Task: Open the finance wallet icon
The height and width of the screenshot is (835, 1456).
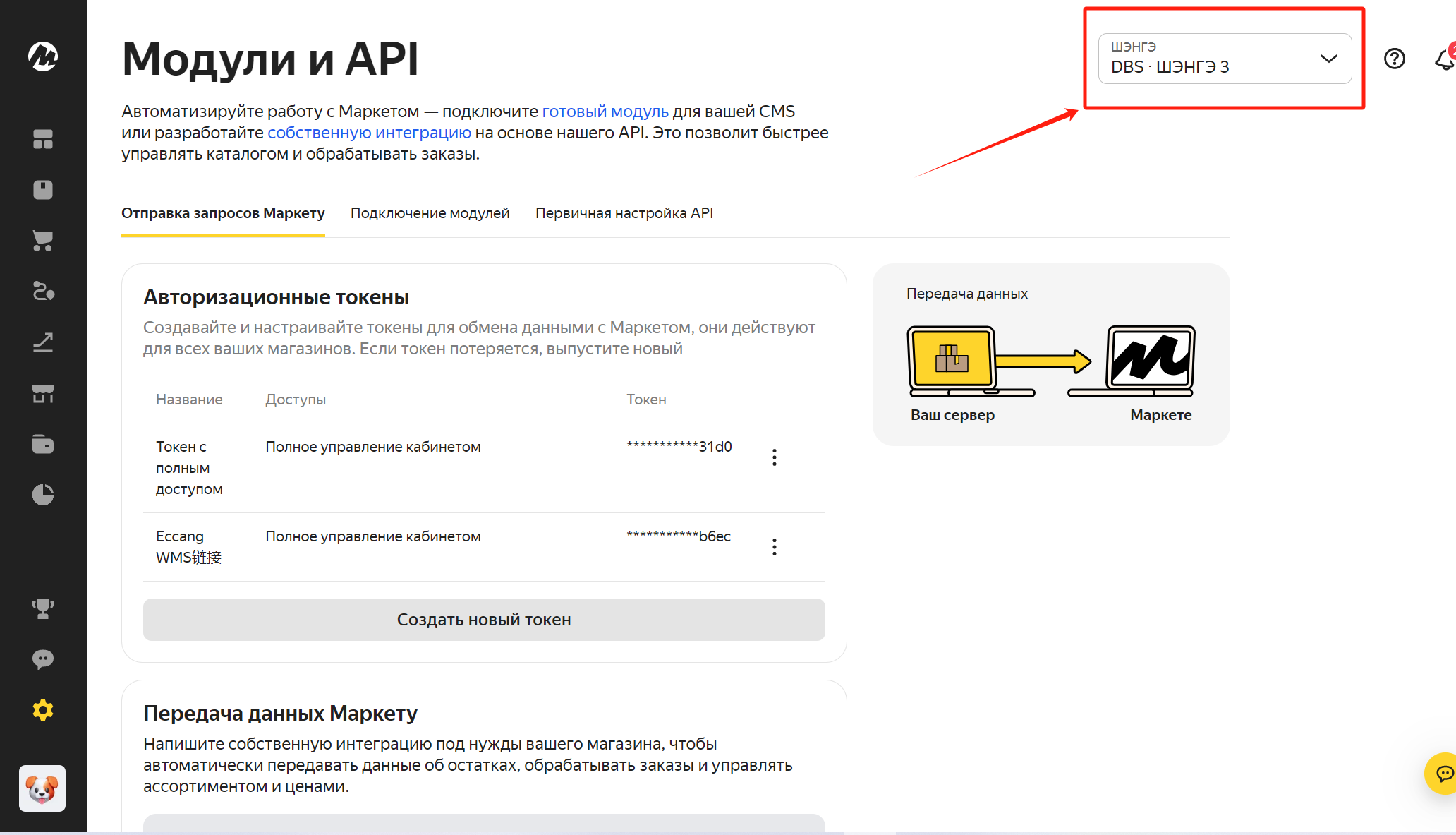Action: [43, 444]
